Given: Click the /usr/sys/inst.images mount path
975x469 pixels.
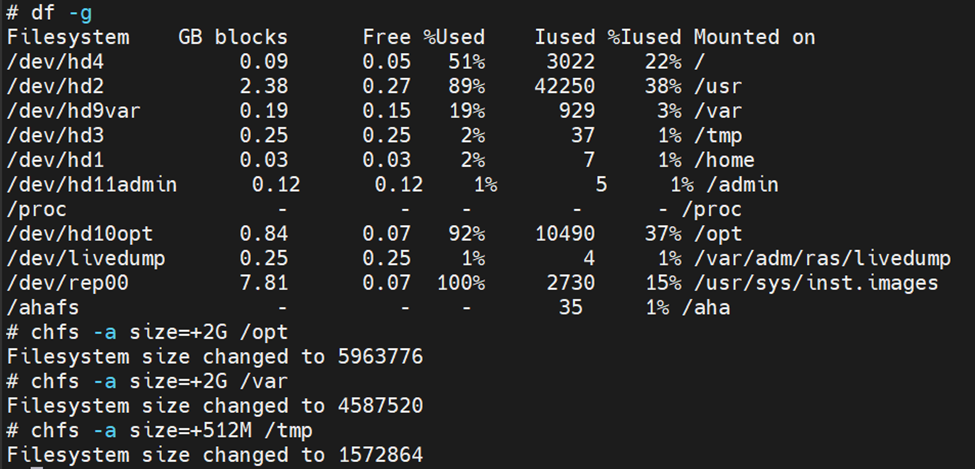Looking at the screenshot, I should 816,283.
